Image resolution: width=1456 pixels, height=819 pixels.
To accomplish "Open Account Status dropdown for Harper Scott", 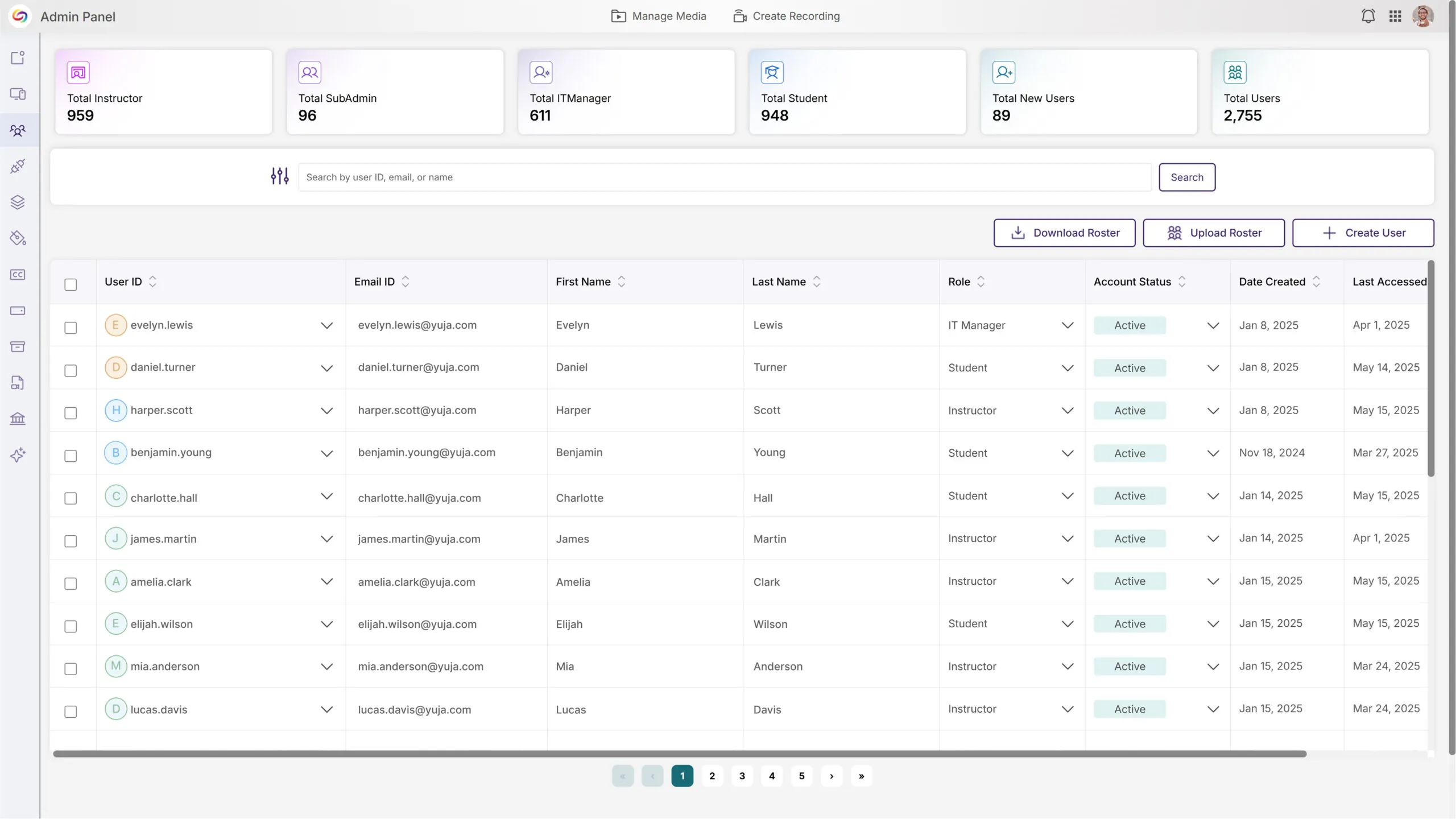I will (1213, 411).
